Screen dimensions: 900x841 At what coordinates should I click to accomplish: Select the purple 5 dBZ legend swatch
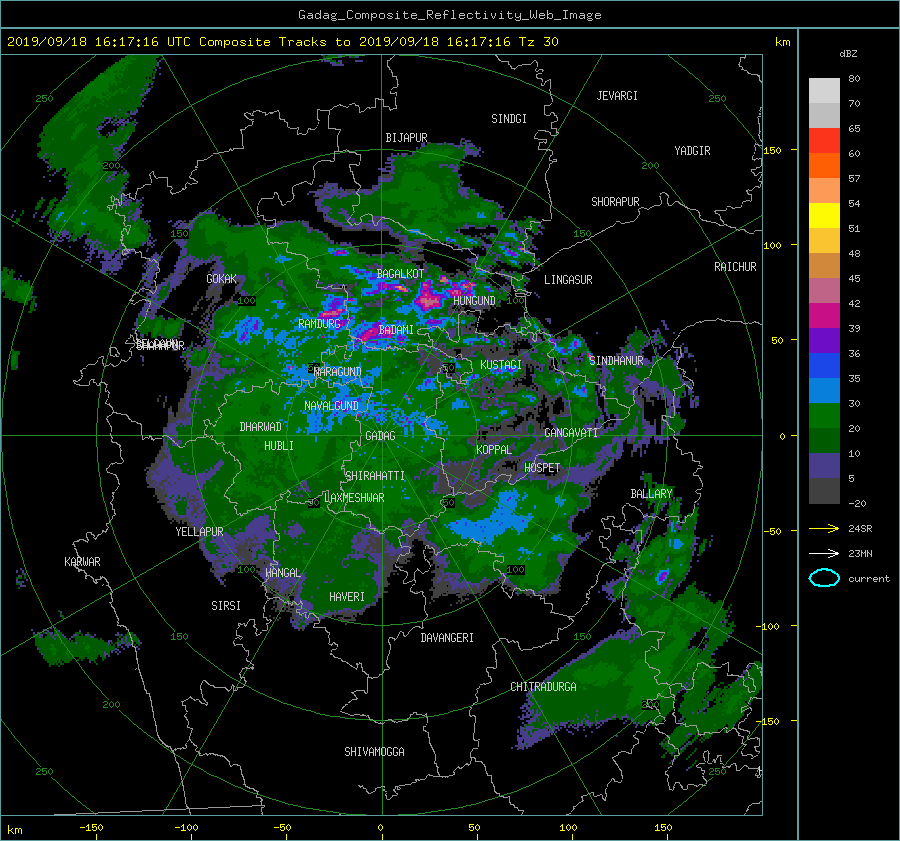pos(824,466)
